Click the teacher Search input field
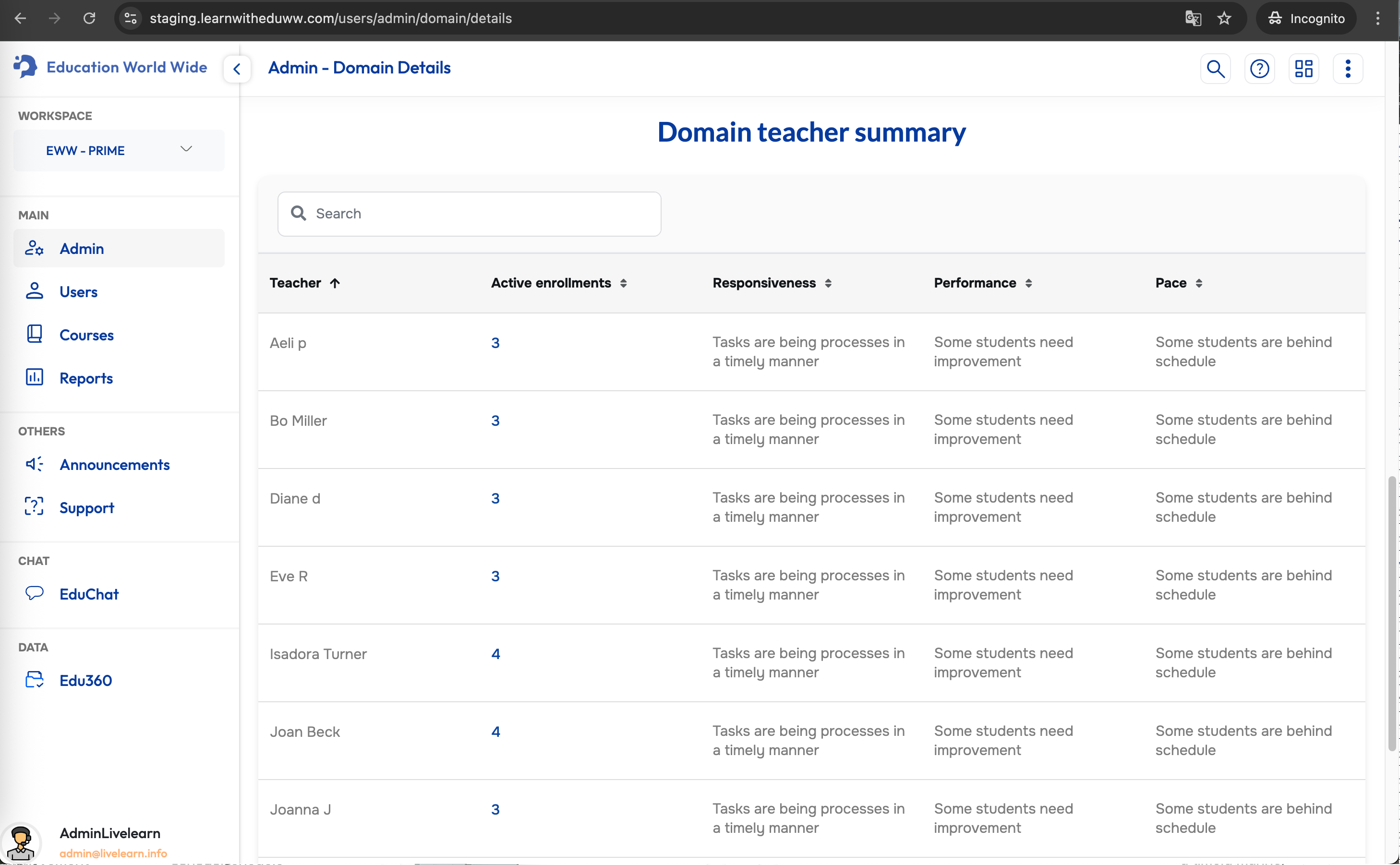1400x865 pixels. 469,214
